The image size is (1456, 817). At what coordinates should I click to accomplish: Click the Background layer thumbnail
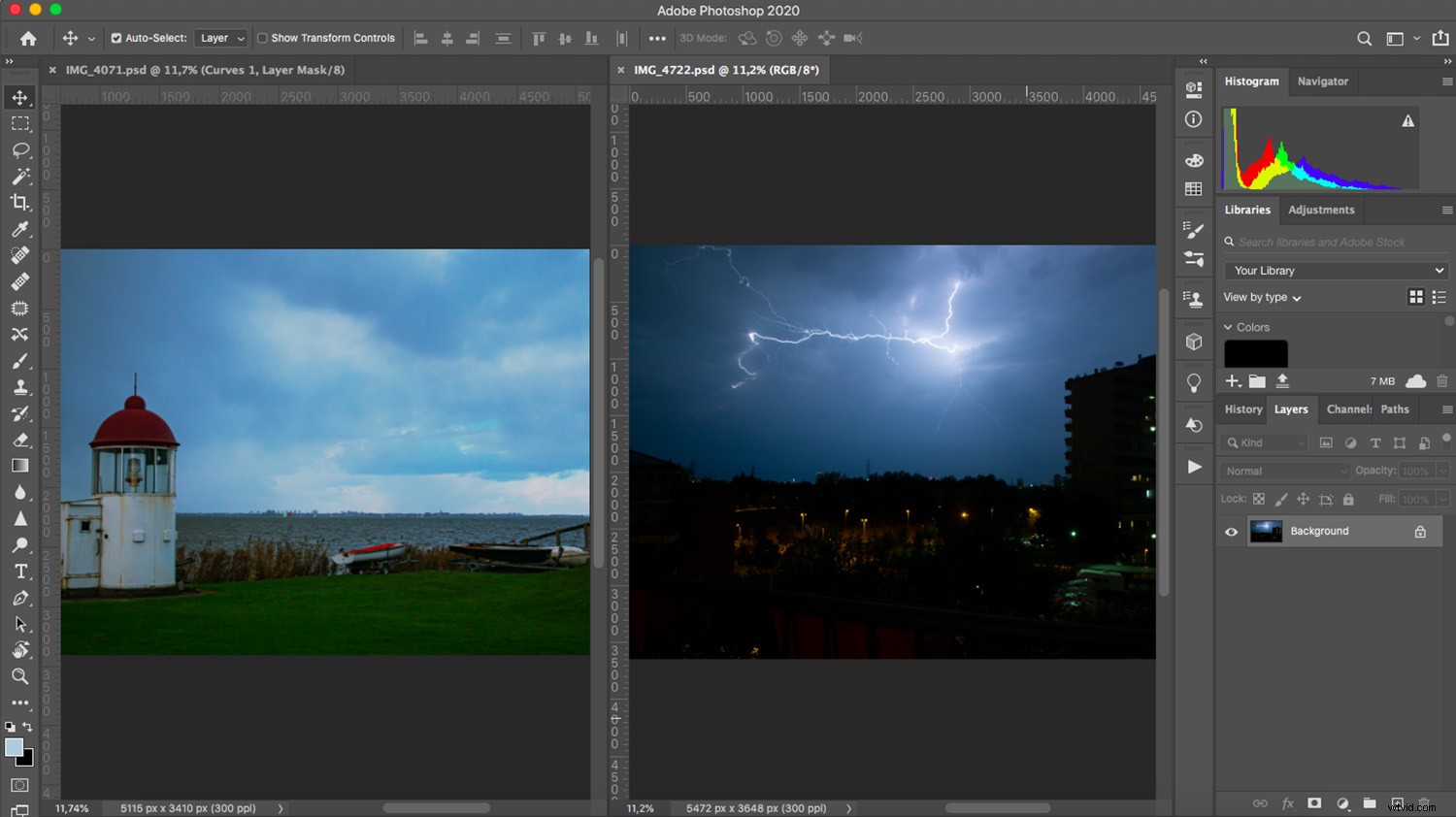click(x=1267, y=531)
